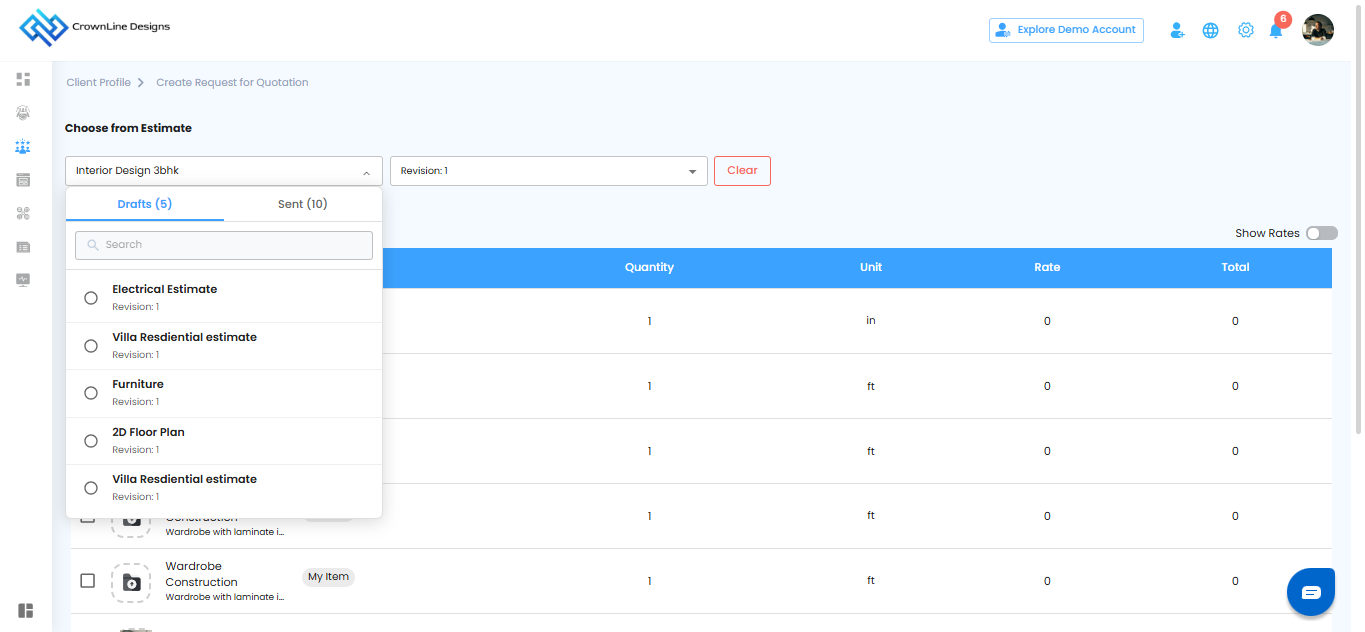Click the Quantity column header
Viewport: 1365px width, 632px height.
[649, 267]
